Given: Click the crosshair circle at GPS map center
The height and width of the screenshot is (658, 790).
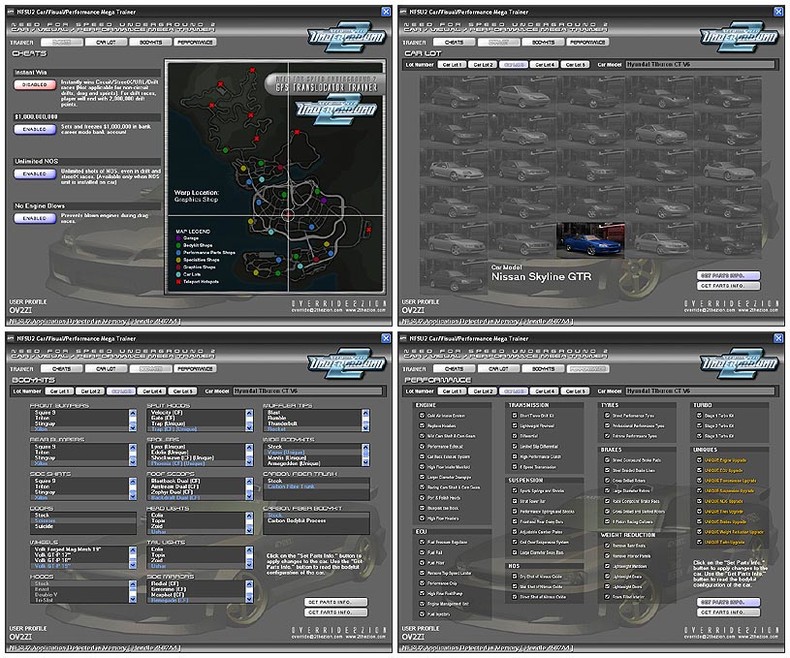Looking at the screenshot, I should (288, 216).
